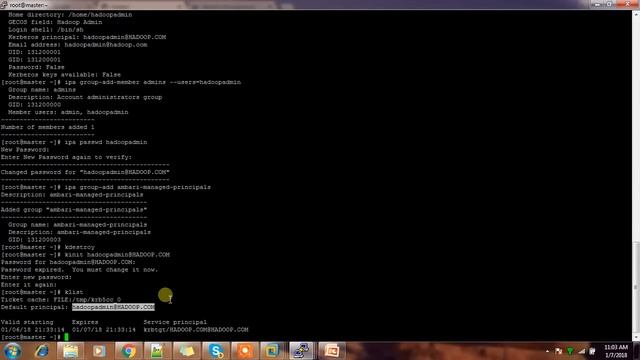Click 'Login shell: /bin/sh' line
The height and width of the screenshot is (360, 640).
(x=46, y=29)
